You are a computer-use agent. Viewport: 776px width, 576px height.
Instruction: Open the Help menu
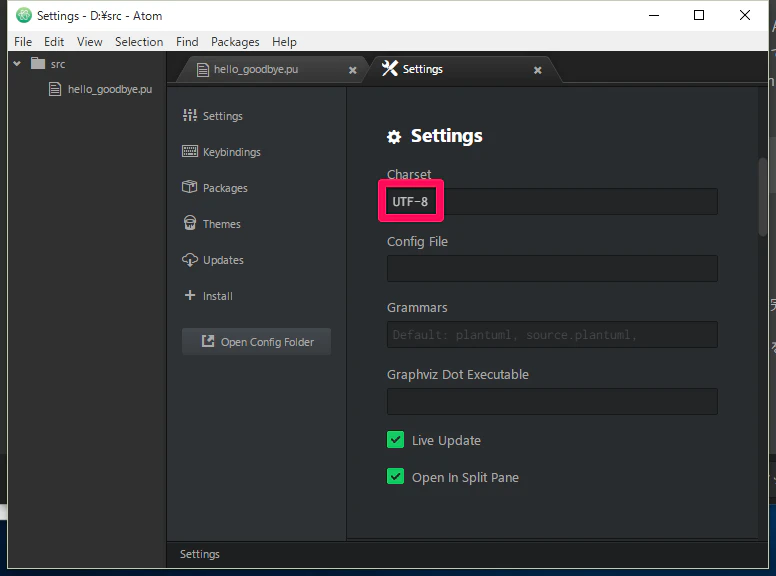pyautogui.click(x=284, y=42)
